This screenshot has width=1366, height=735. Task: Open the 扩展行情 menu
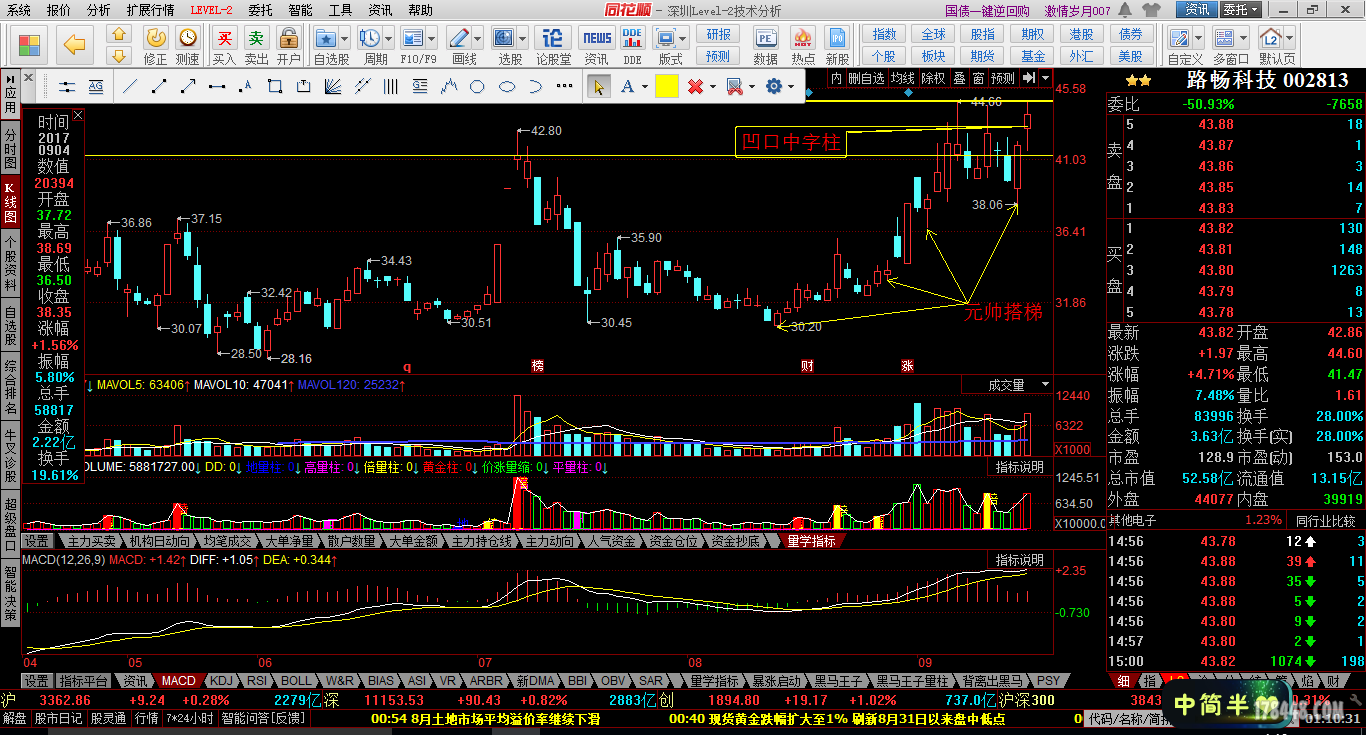150,10
